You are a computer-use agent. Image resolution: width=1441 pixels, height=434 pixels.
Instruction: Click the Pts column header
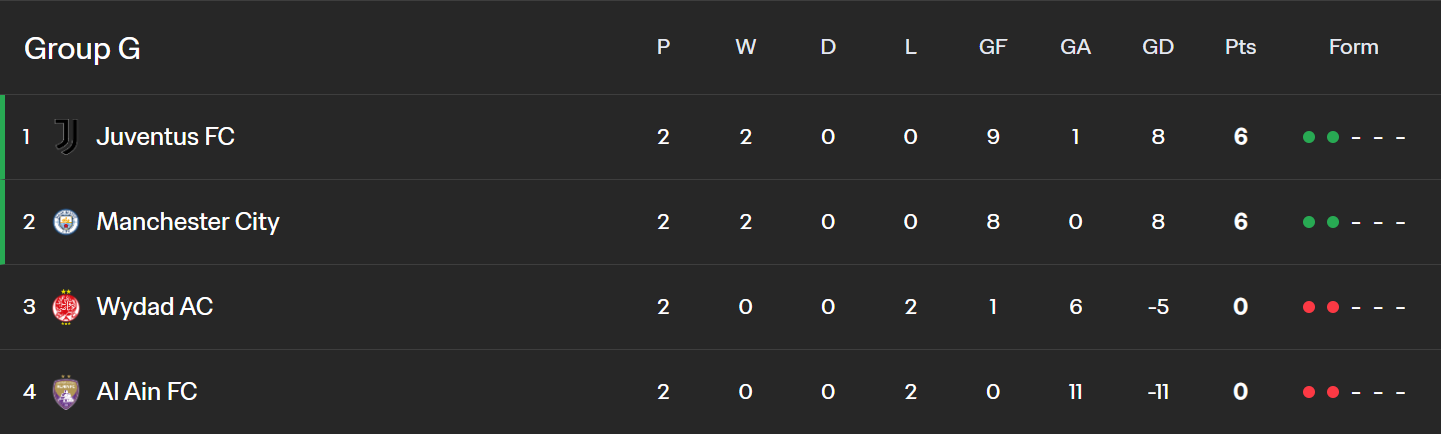[x=1240, y=47]
